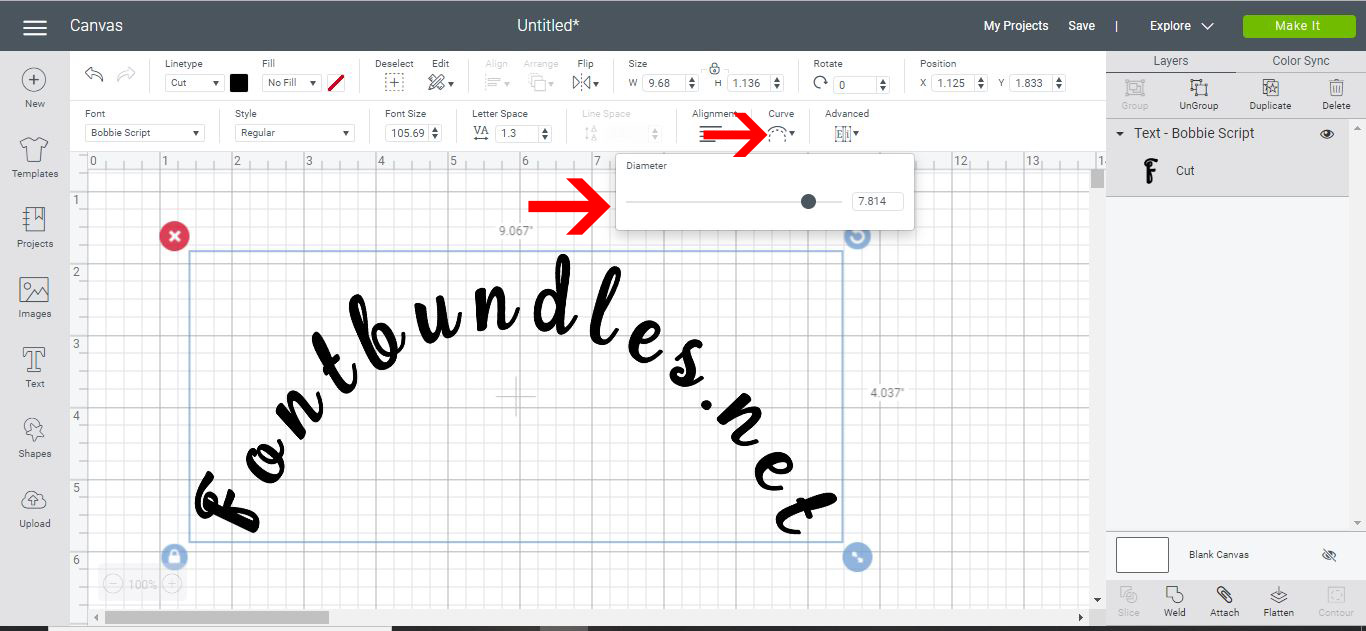Viewport: 1366px width, 631px height.
Task: Undo the last action
Action: (94, 75)
